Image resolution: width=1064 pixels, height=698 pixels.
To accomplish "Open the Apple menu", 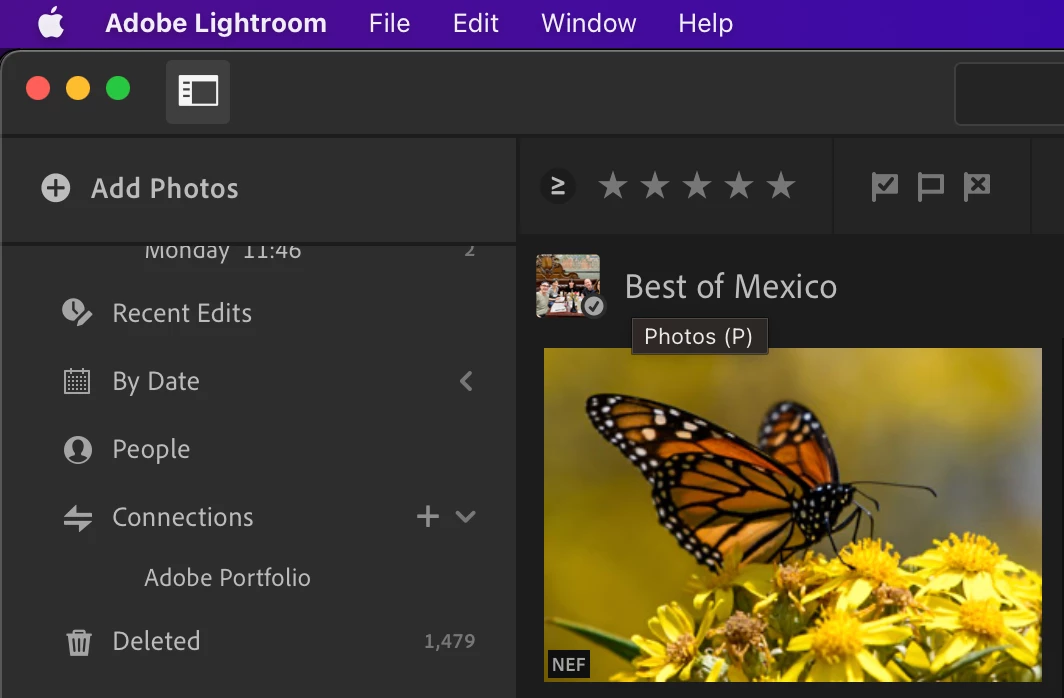I will [x=51, y=23].
